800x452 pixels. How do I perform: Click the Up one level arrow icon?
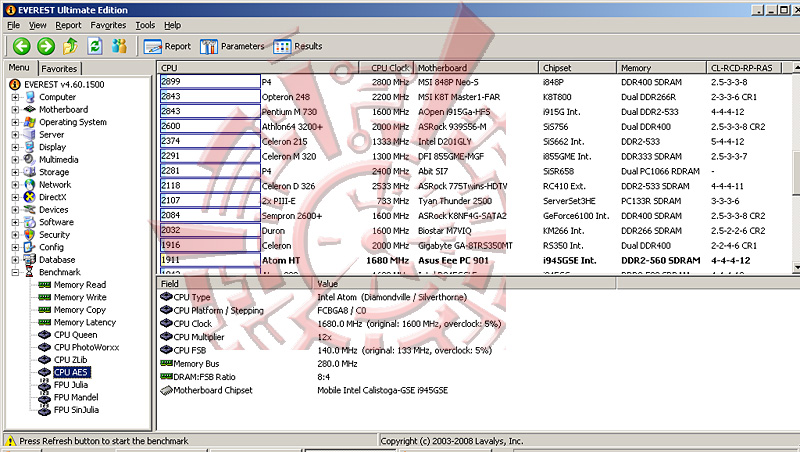tap(70, 46)
